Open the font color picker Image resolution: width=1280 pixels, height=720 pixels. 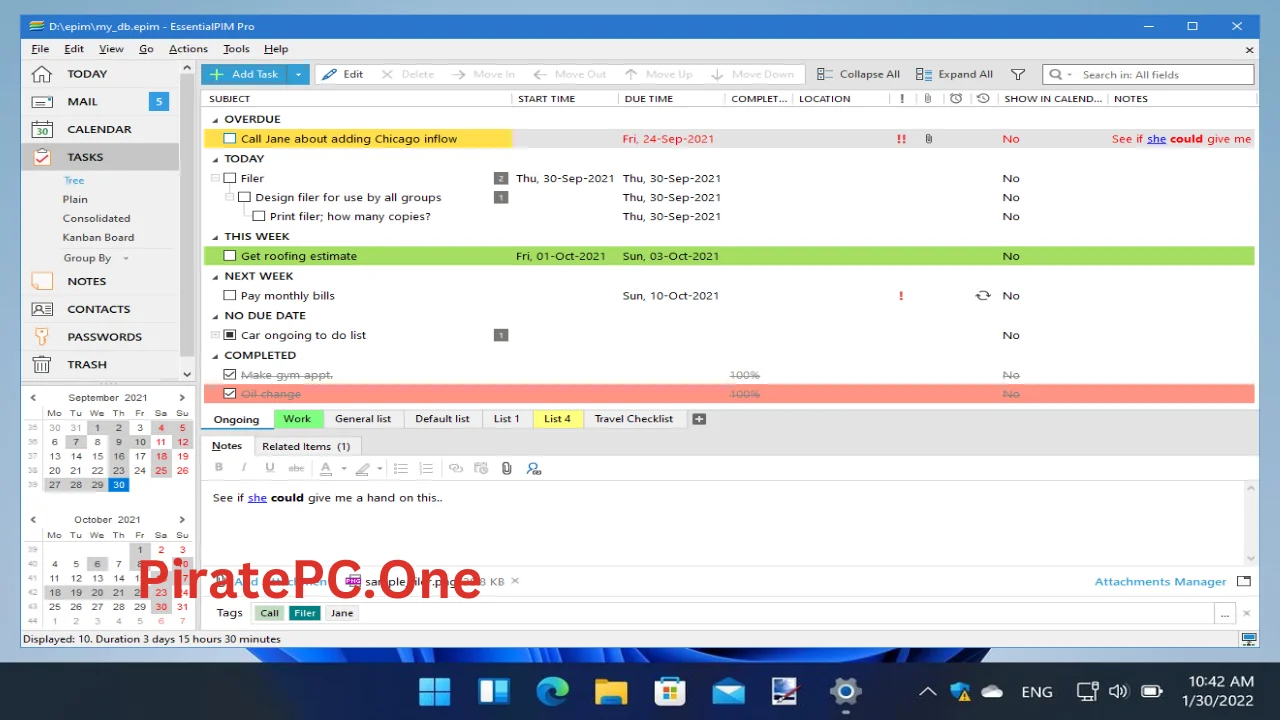click(x=344, y=468)
